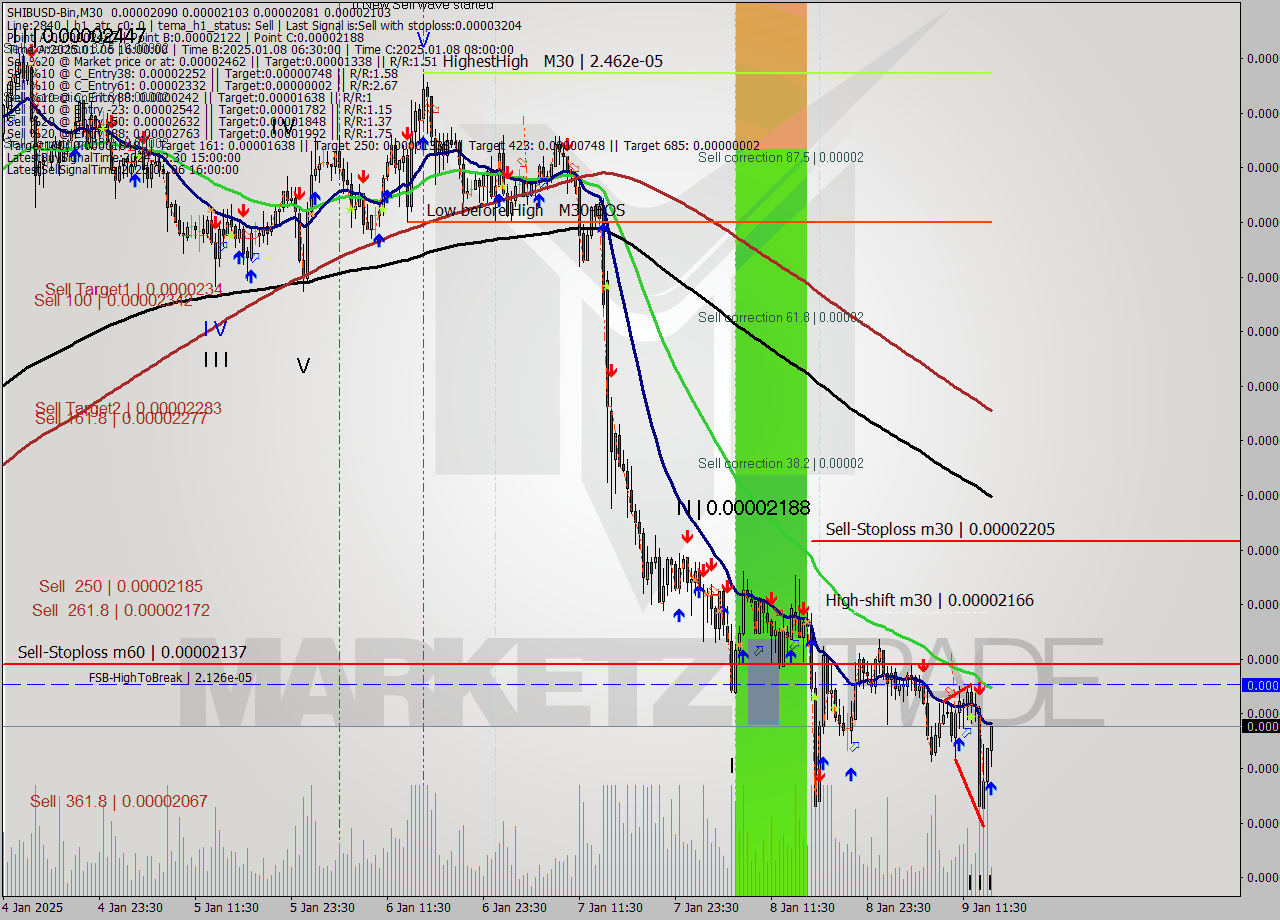
Task: Select the 6 Jan 23:30 time label
Action: (514, 908)
